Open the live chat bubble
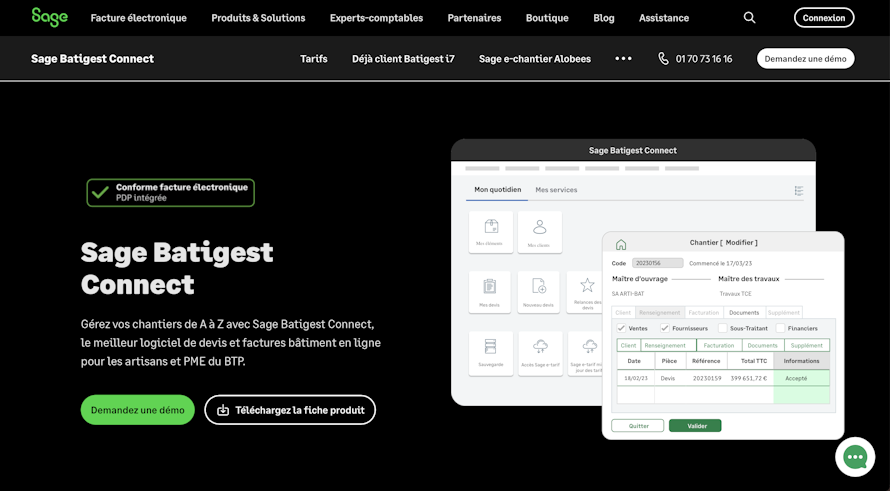This screenshot has width=890, height=491. [855, 456]
